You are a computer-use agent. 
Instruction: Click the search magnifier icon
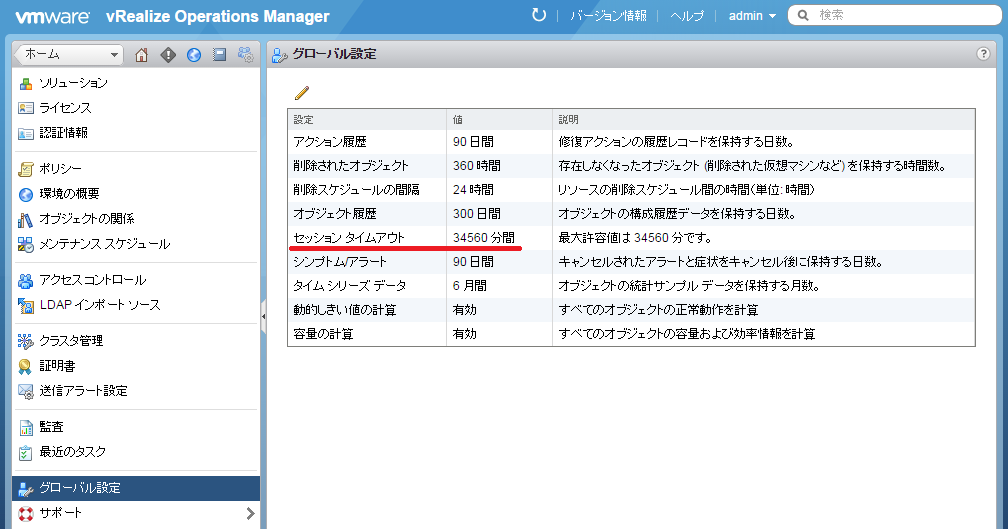(x=803, y=15)
